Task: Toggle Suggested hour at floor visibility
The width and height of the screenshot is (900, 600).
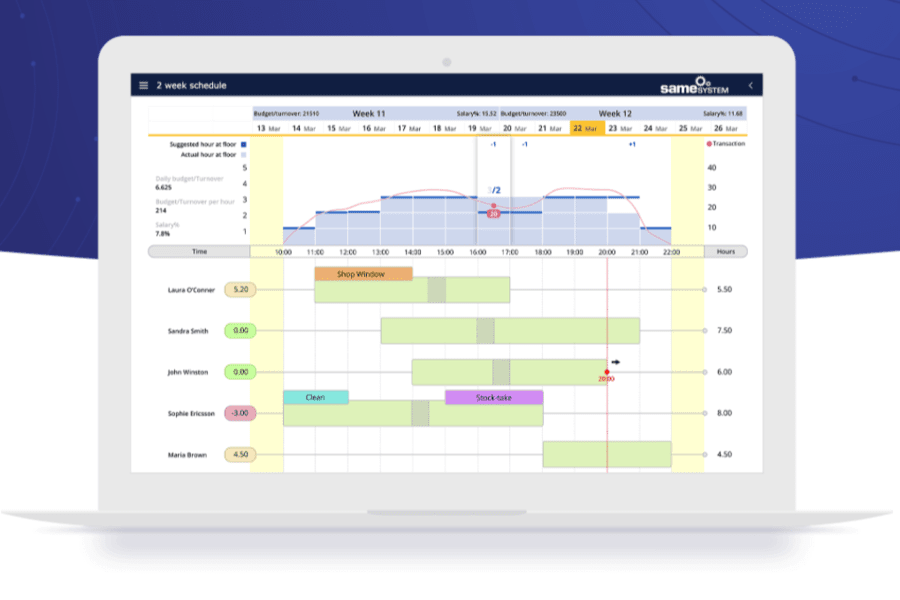Action: [244, 145]
